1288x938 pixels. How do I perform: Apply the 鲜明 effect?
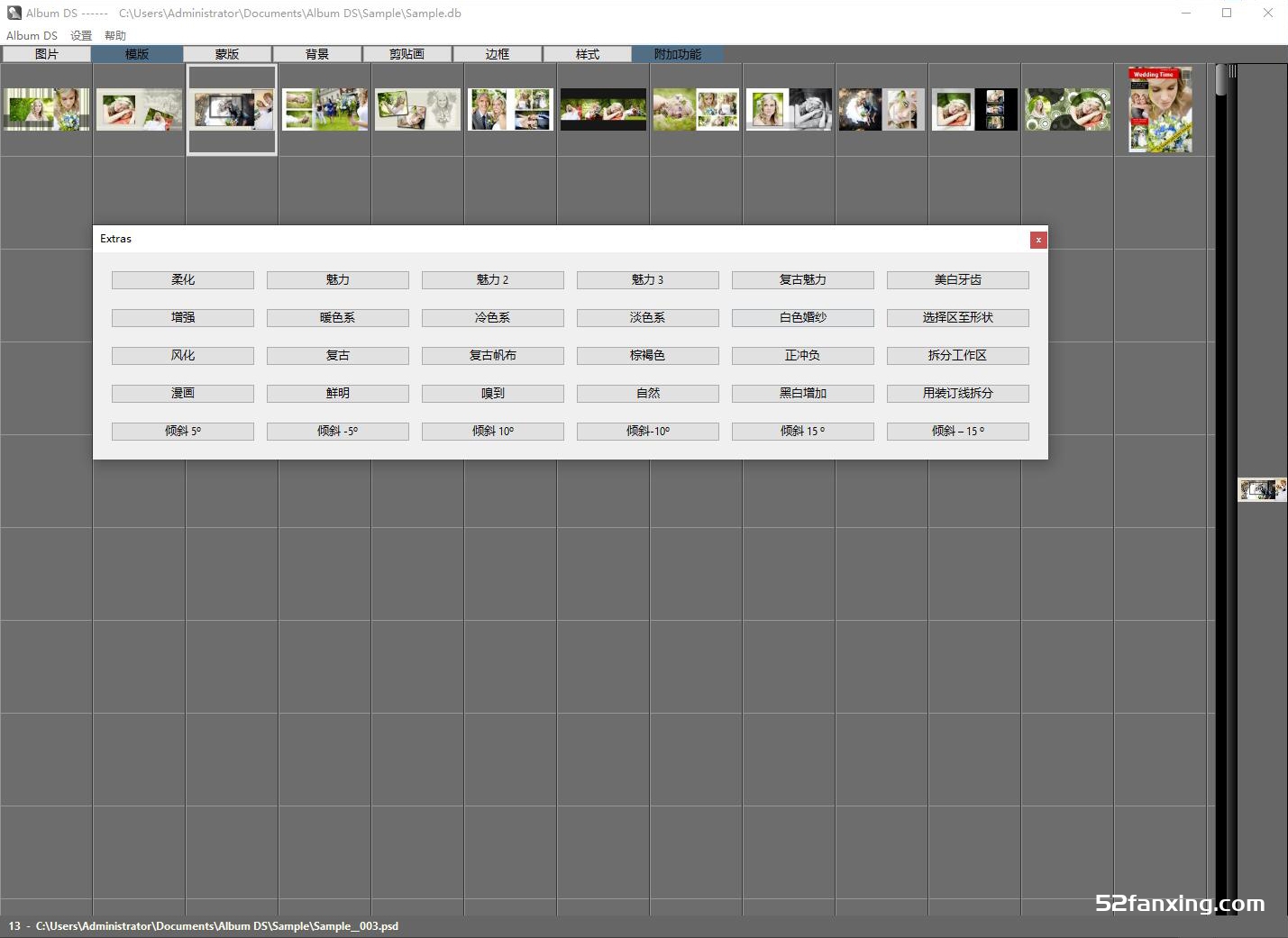338,394
